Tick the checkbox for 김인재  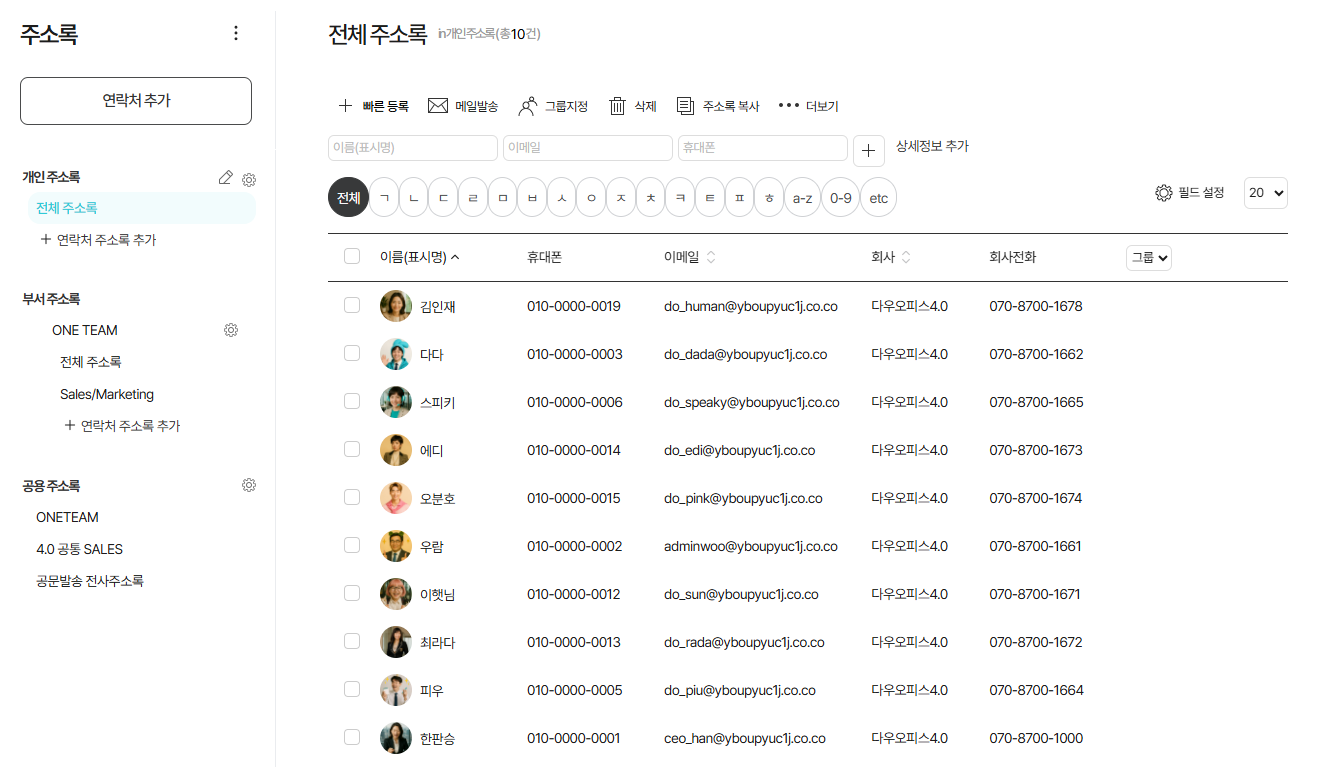(x=352, y=305)
